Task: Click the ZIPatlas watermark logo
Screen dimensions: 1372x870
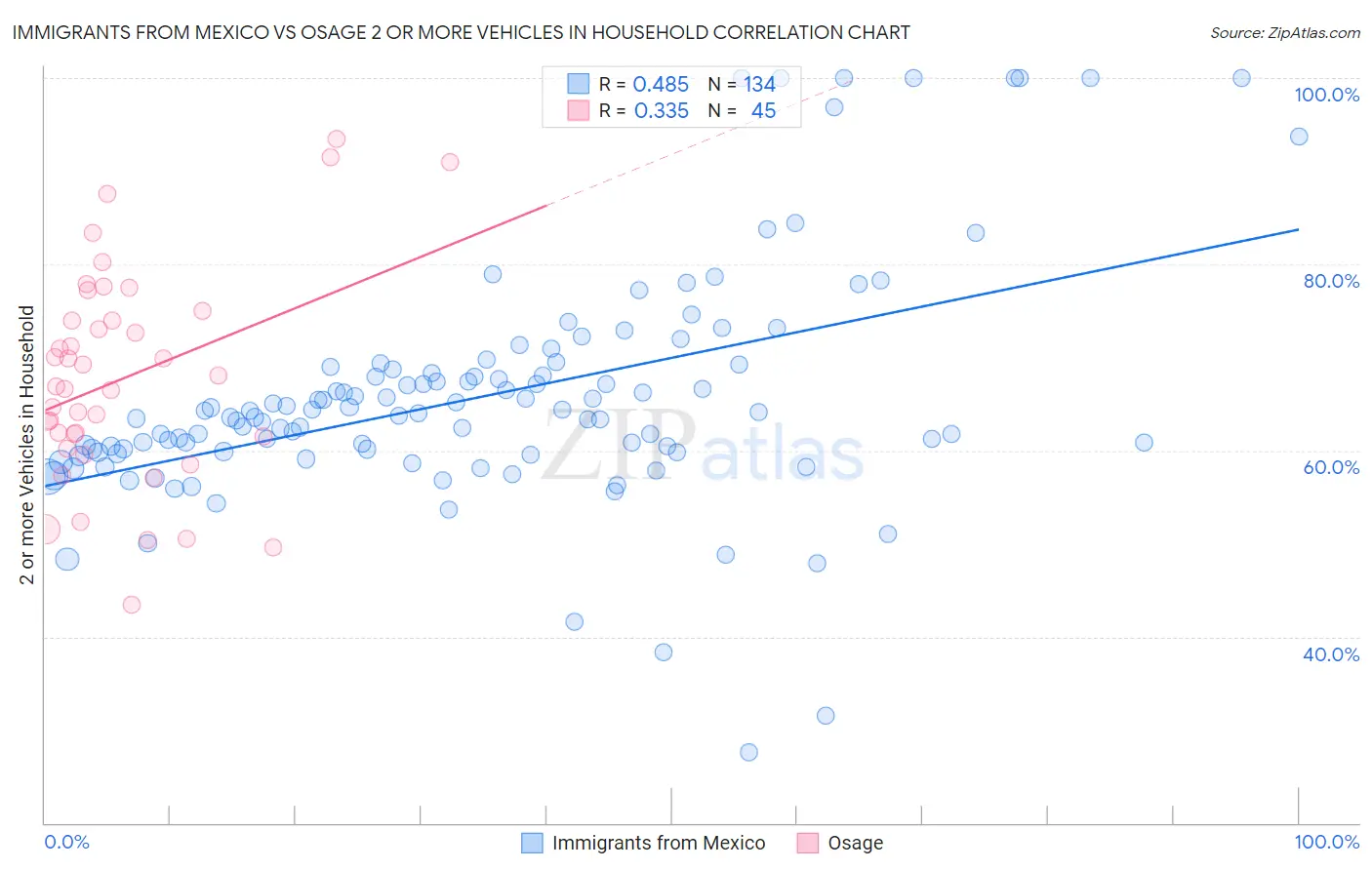Action: coord(703,447)
